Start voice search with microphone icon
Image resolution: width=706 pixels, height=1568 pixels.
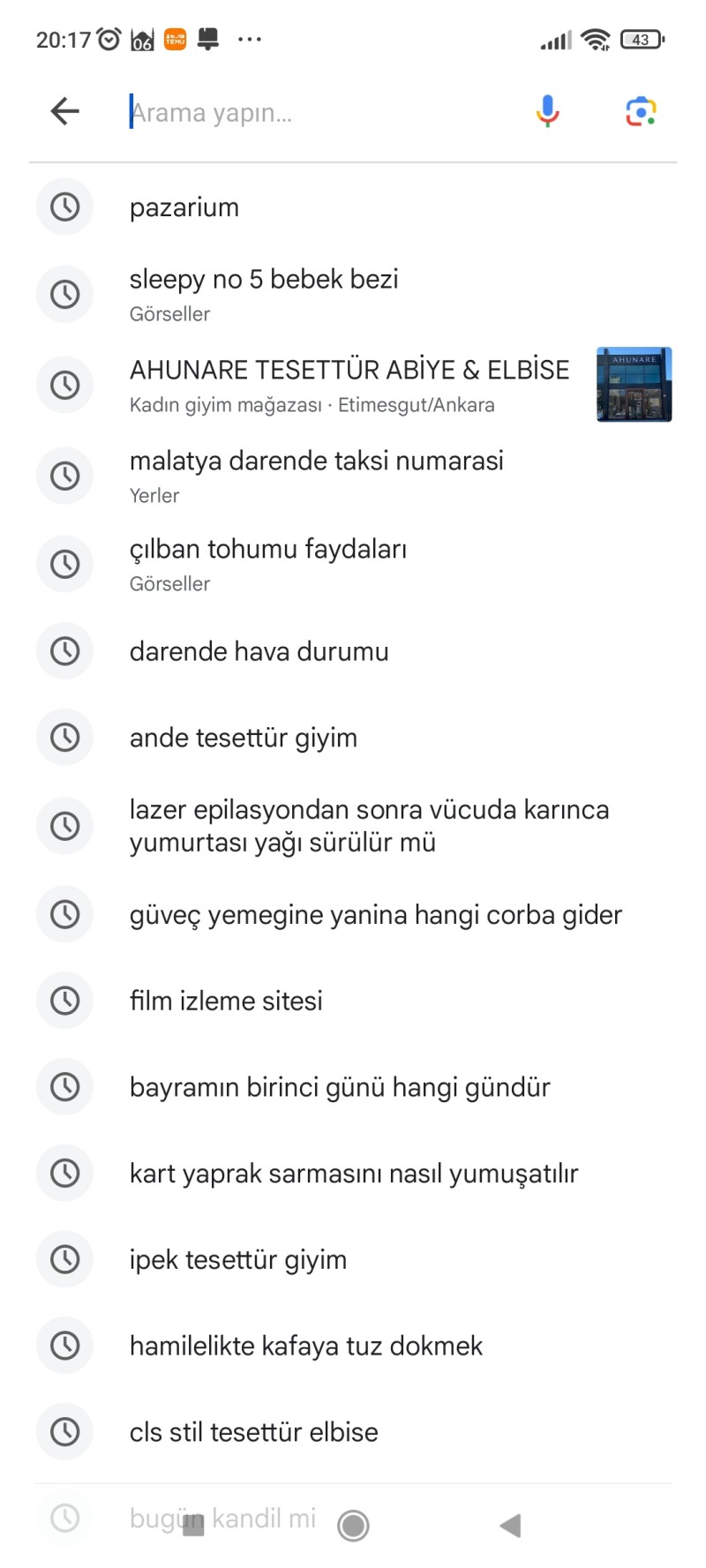coord(548,111)
